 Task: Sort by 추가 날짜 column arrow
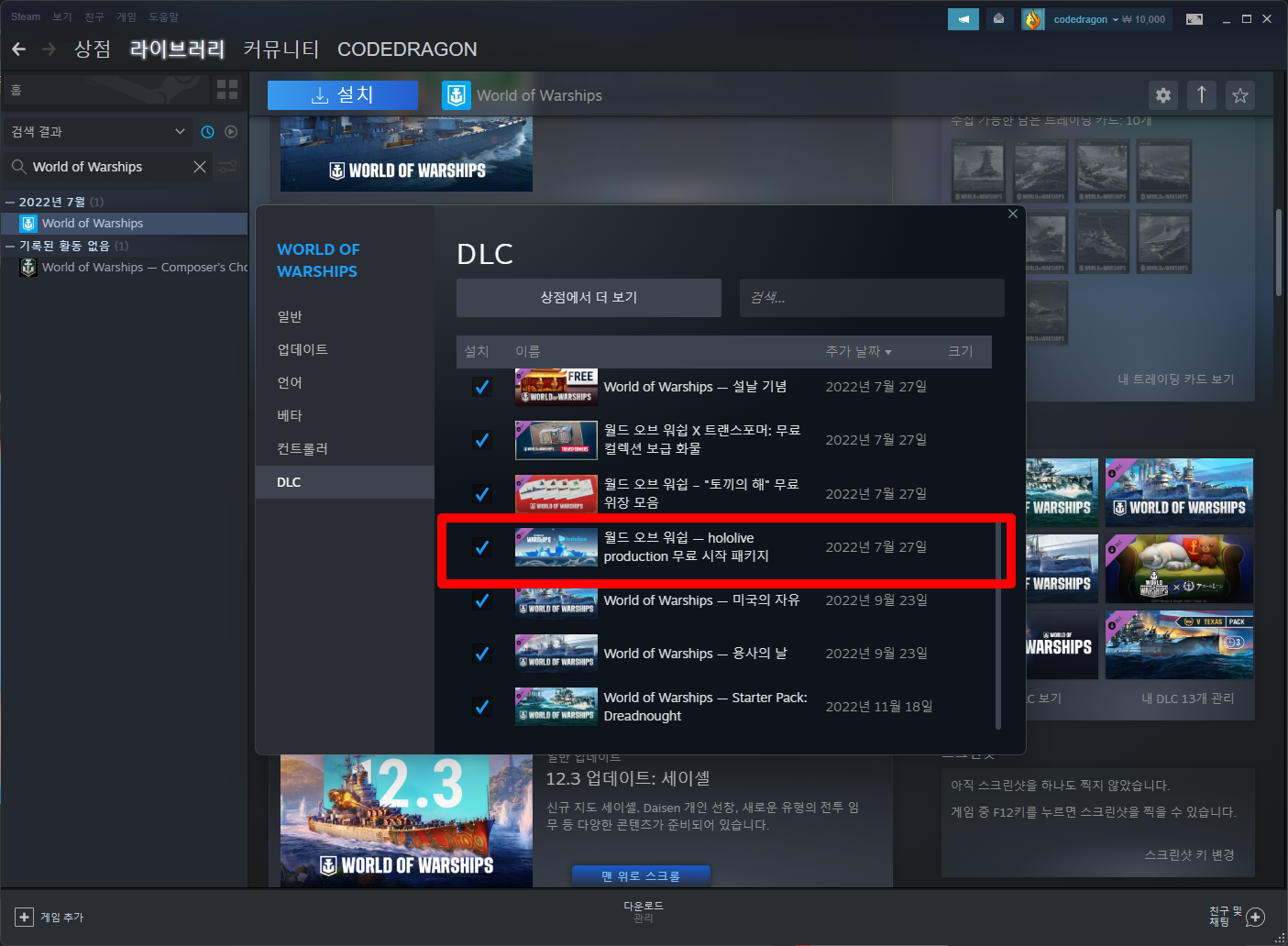888,352
